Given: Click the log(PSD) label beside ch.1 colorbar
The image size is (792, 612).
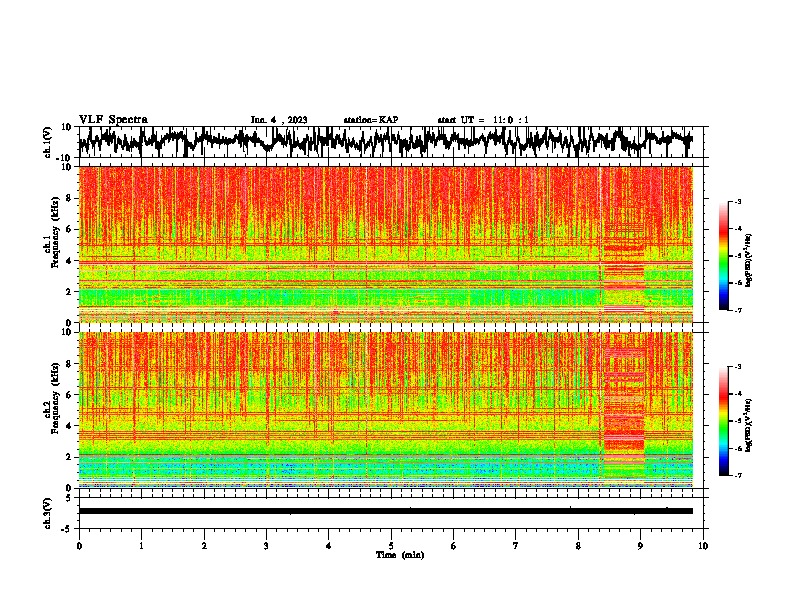Looking at the screenshot, I should pos(748,261).
